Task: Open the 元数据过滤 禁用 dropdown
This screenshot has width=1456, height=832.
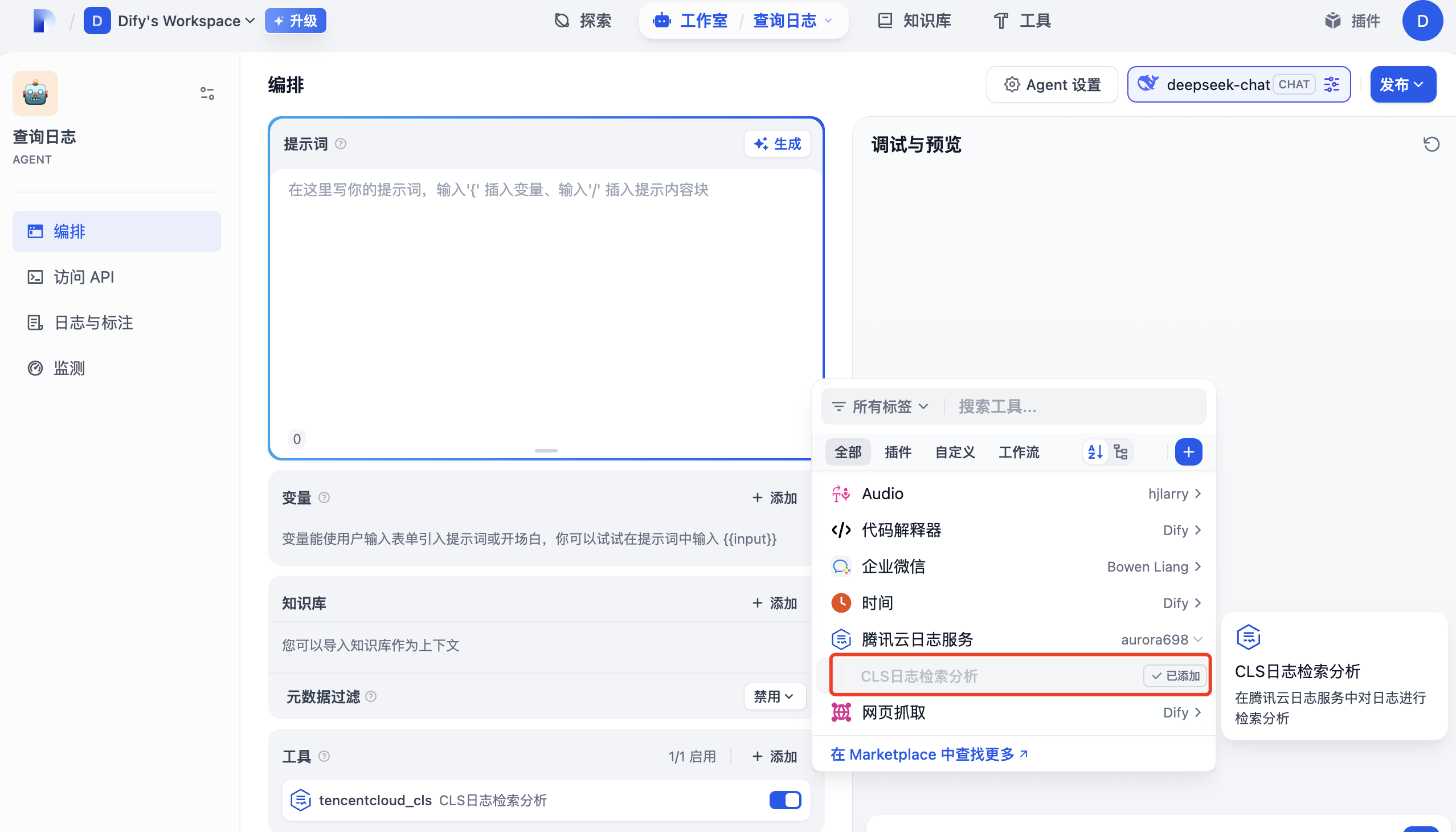Action: (x=774, y=696)
